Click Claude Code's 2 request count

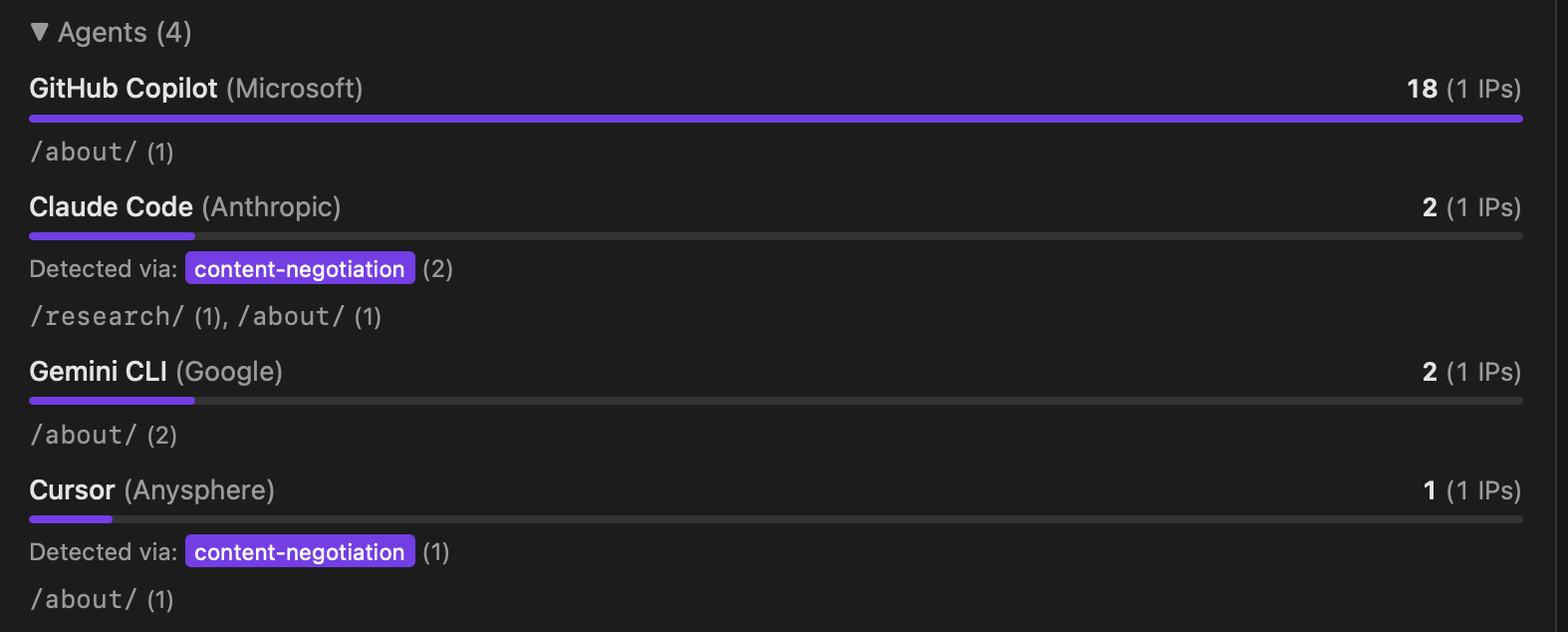click(1430, 207)
